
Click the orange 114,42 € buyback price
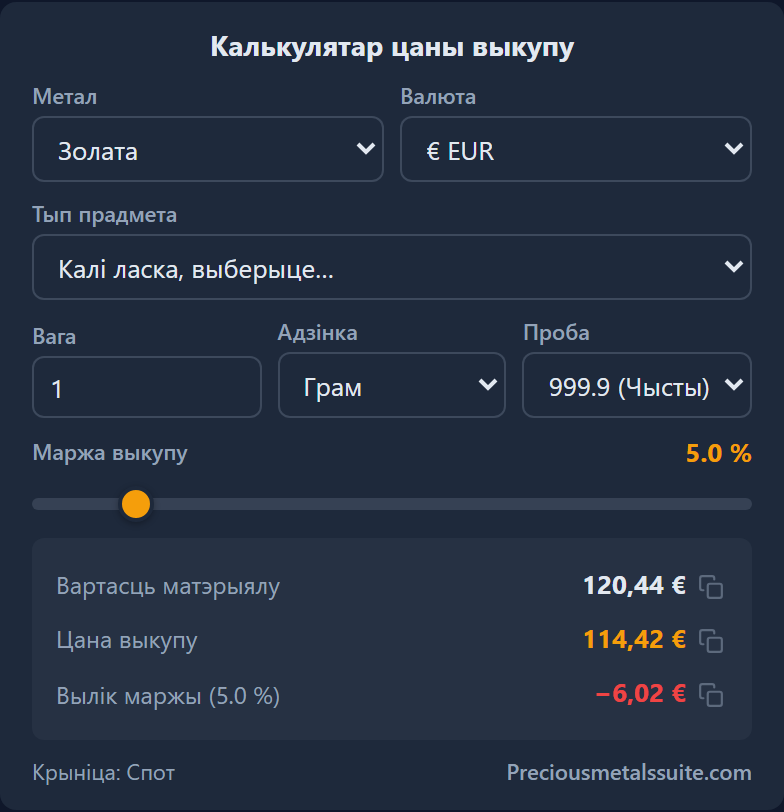coord(634,640)
